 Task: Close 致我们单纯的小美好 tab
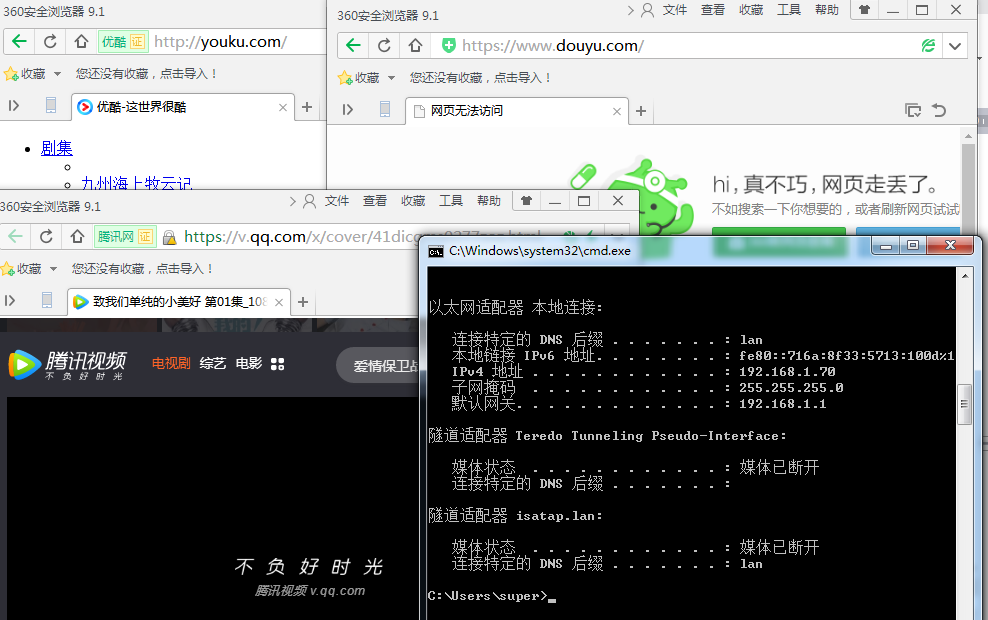279,302
